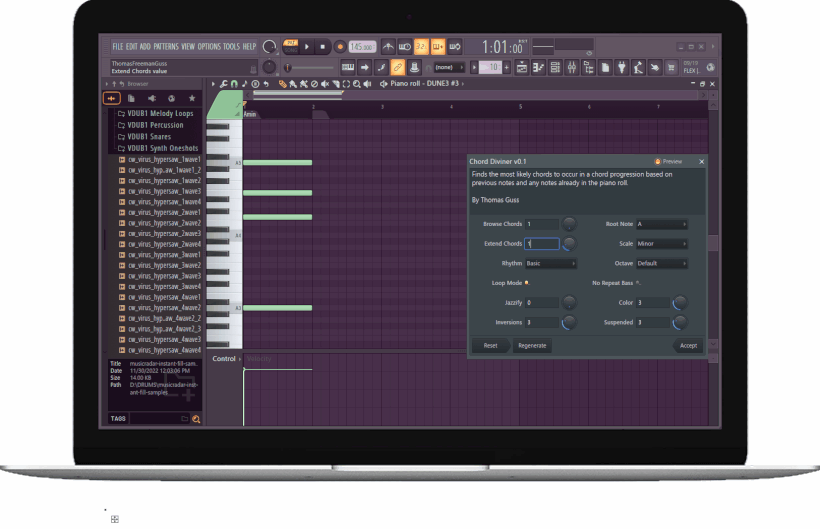The height and width of the screenshot is (529, 820).
Task: Click the Regenerate button
Action: point(532,345)
